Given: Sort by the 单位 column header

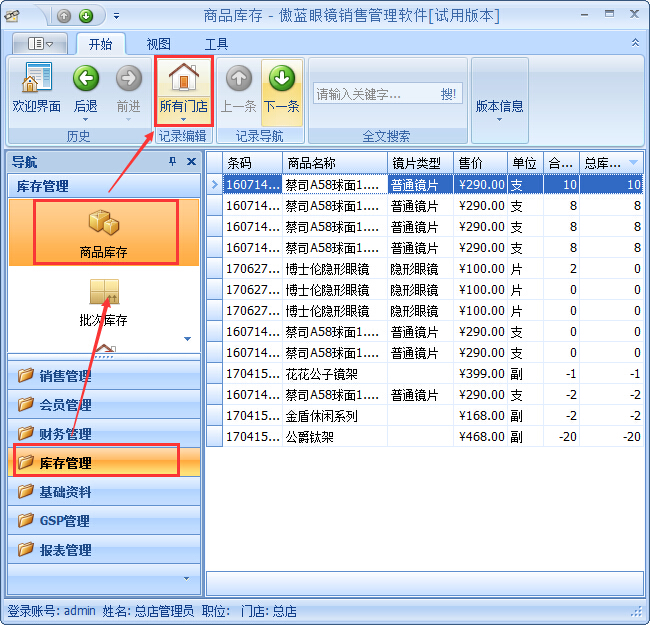Looking at the screenshot, I should 525,163.
